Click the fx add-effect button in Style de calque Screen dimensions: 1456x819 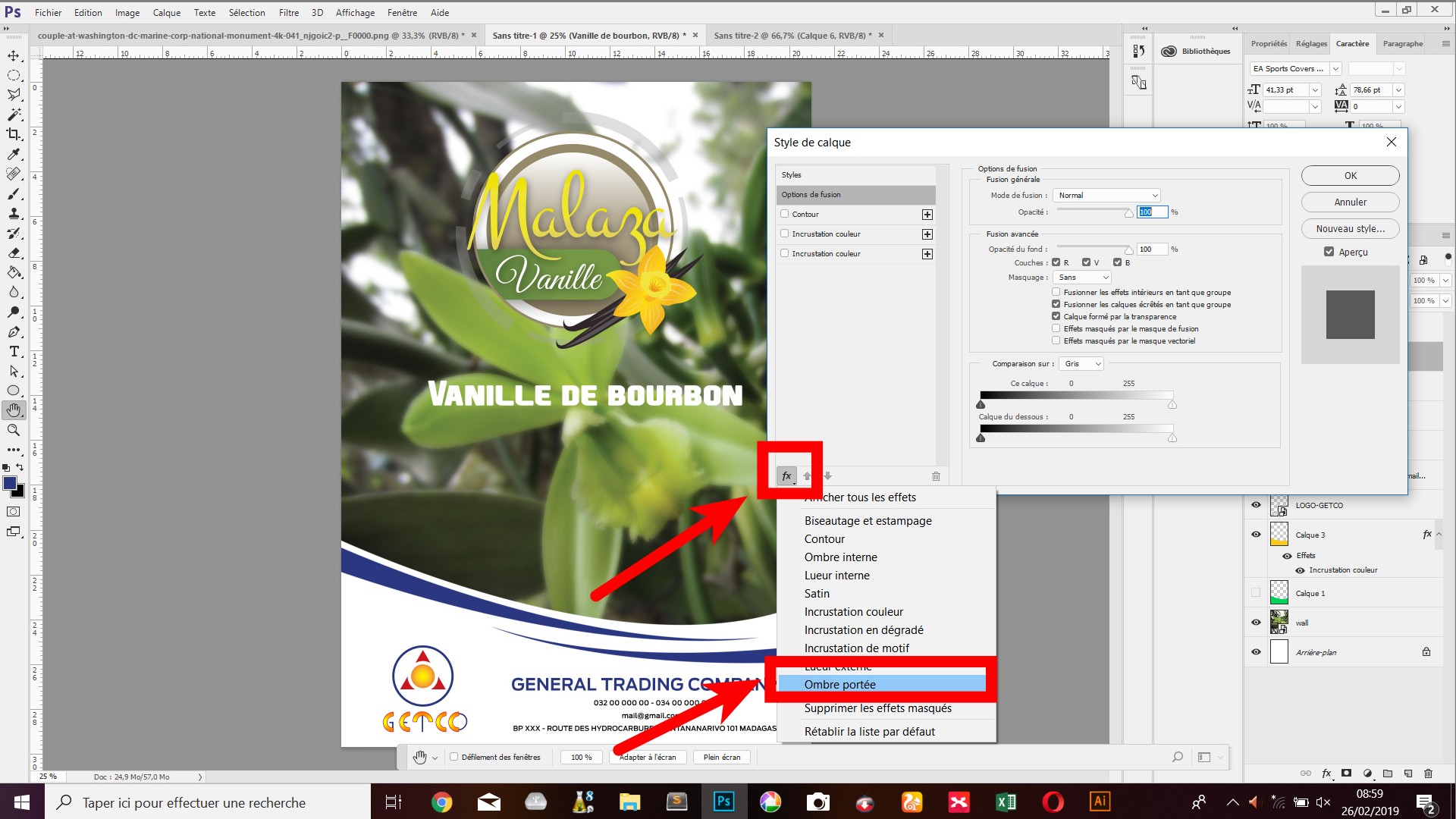coord(787,476)
